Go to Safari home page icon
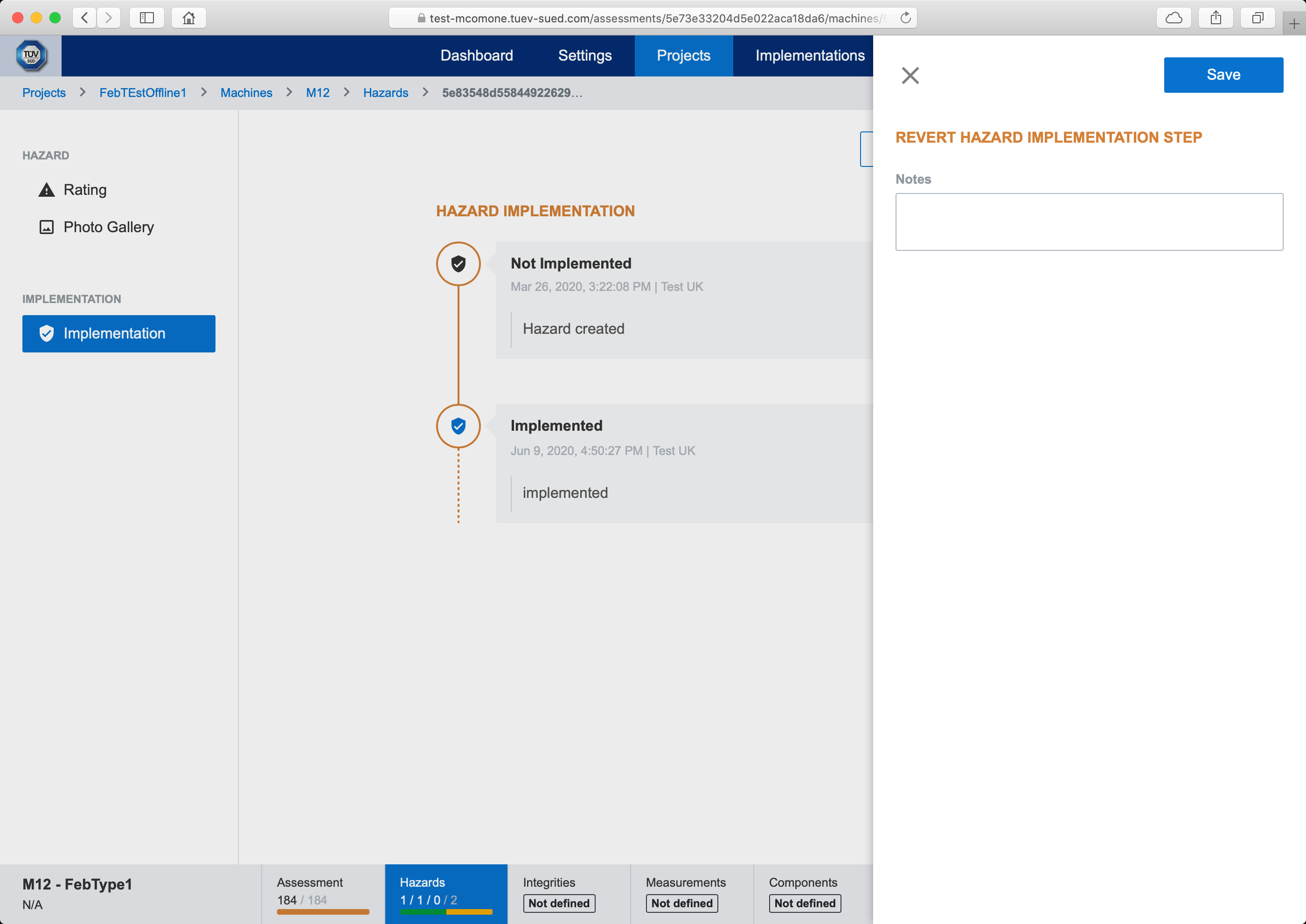1306x924 pixels. click(188, 18)
